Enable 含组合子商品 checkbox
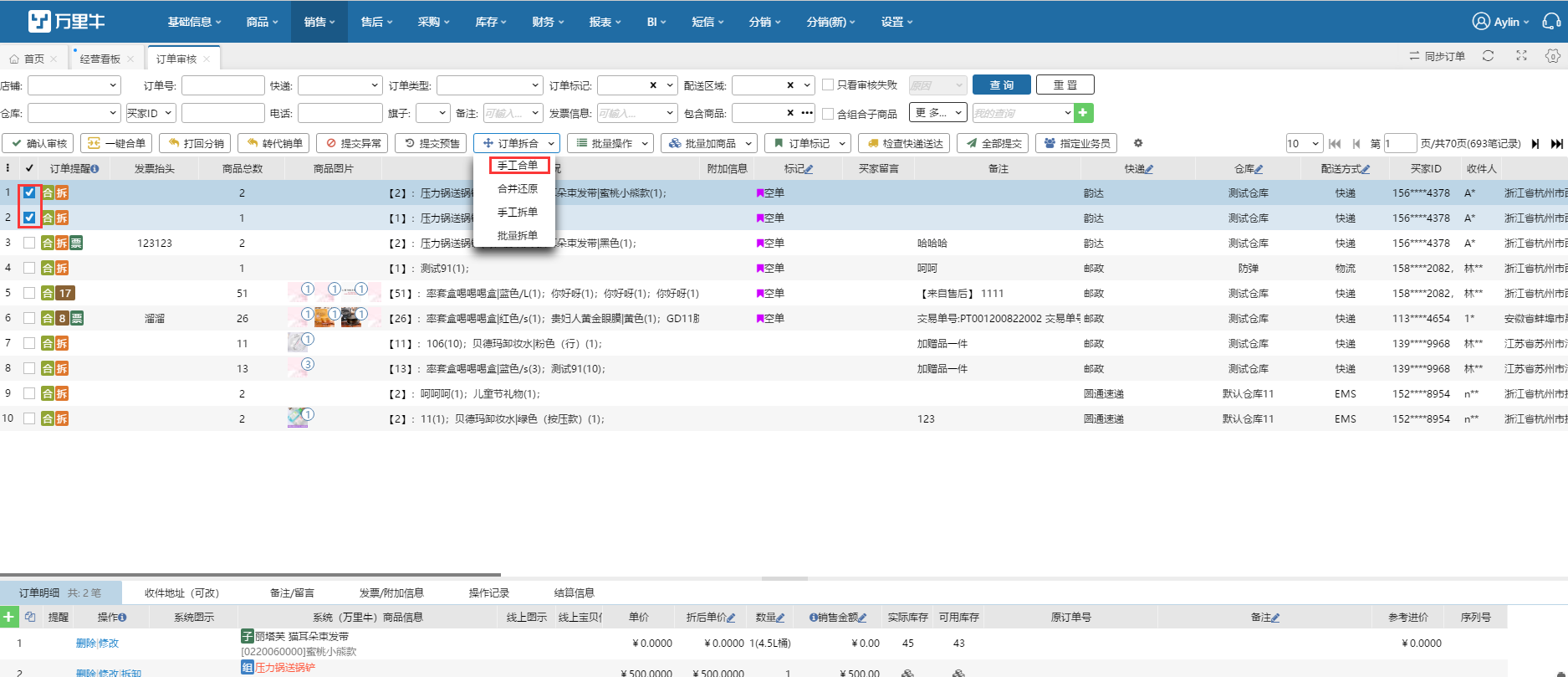Screen dimensions: 1568x677 point(828,113)
